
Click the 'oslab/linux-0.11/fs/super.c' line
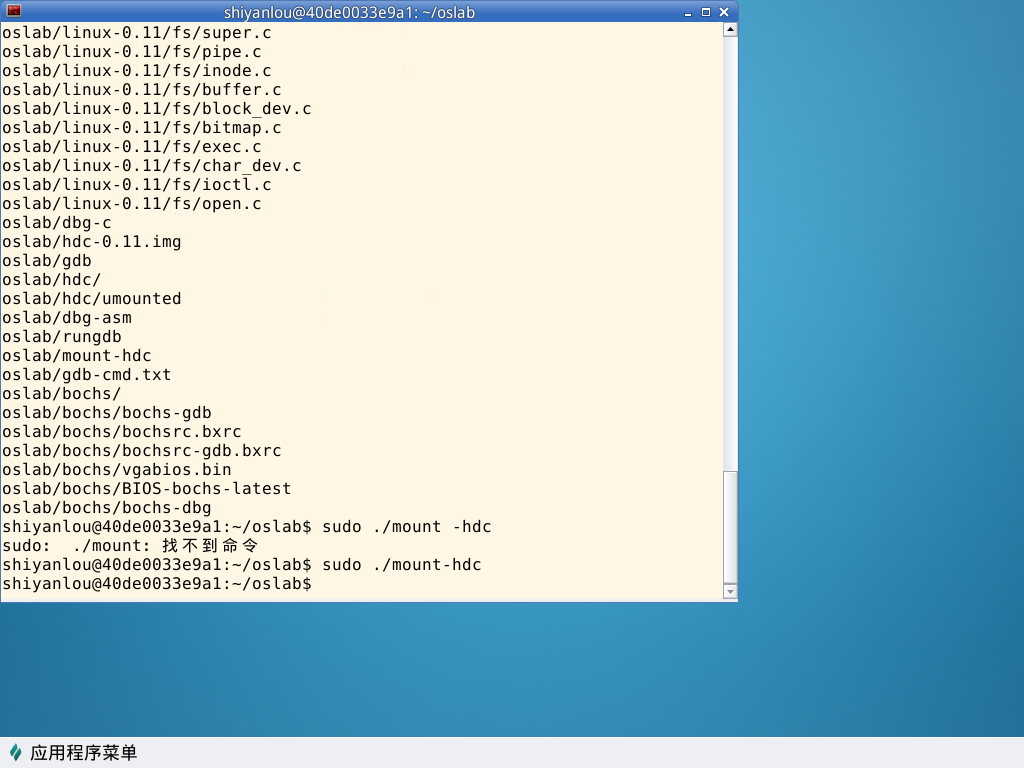136,33
